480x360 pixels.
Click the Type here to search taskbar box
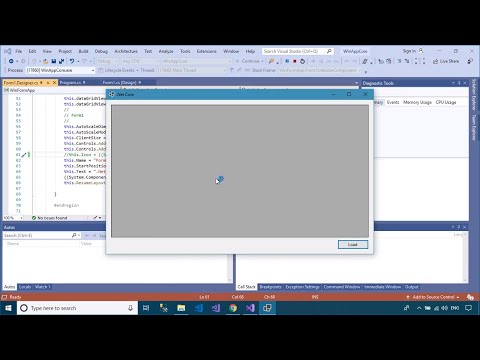[x=77, y=308]
